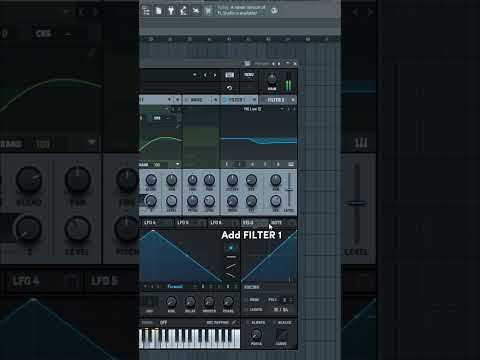This screenshot has width=480, height=360.
Task: Click the pencil edit icon above keyboard
Action: point(234,322)
